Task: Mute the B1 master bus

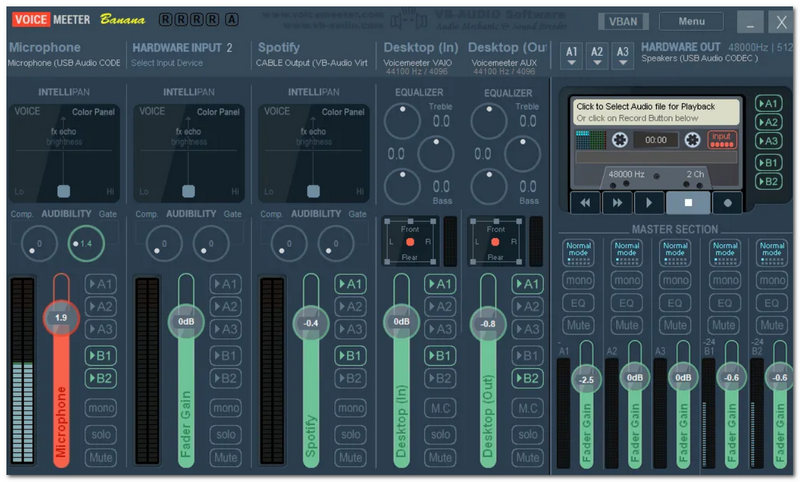Action: tap(723, 325)
